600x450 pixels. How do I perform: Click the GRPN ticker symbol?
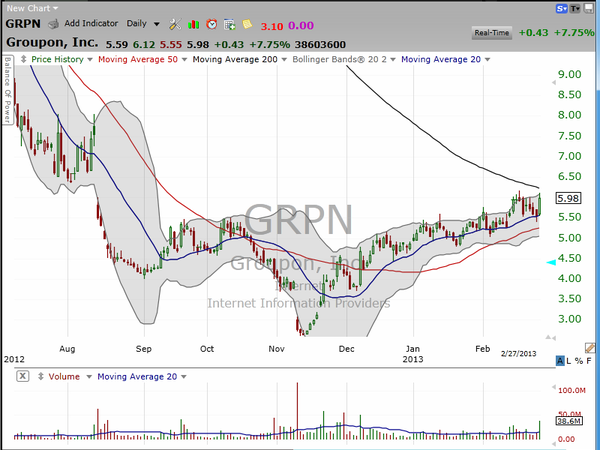[x=23, y=24]
